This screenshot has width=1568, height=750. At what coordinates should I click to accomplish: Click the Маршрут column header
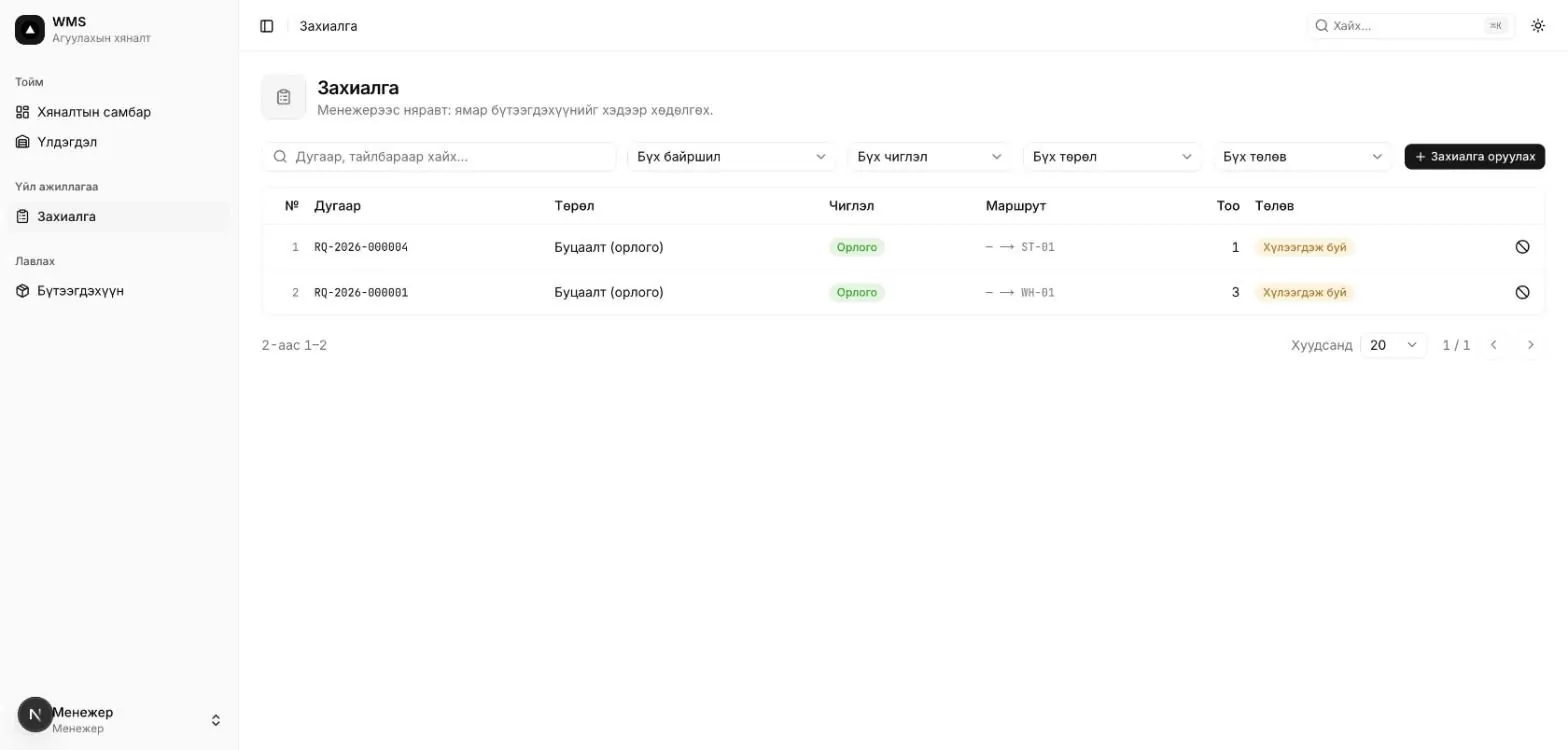point(1016,206)
